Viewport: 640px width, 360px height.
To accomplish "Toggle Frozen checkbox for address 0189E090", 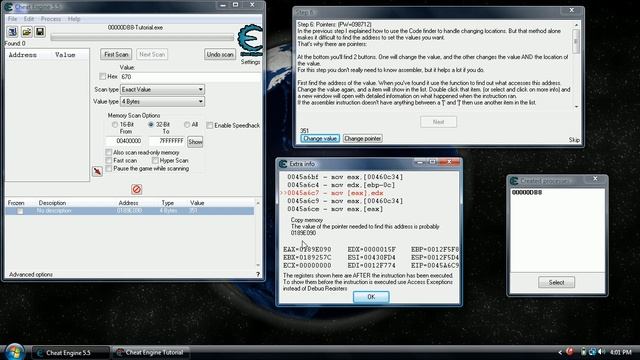I will coord(20,211).
